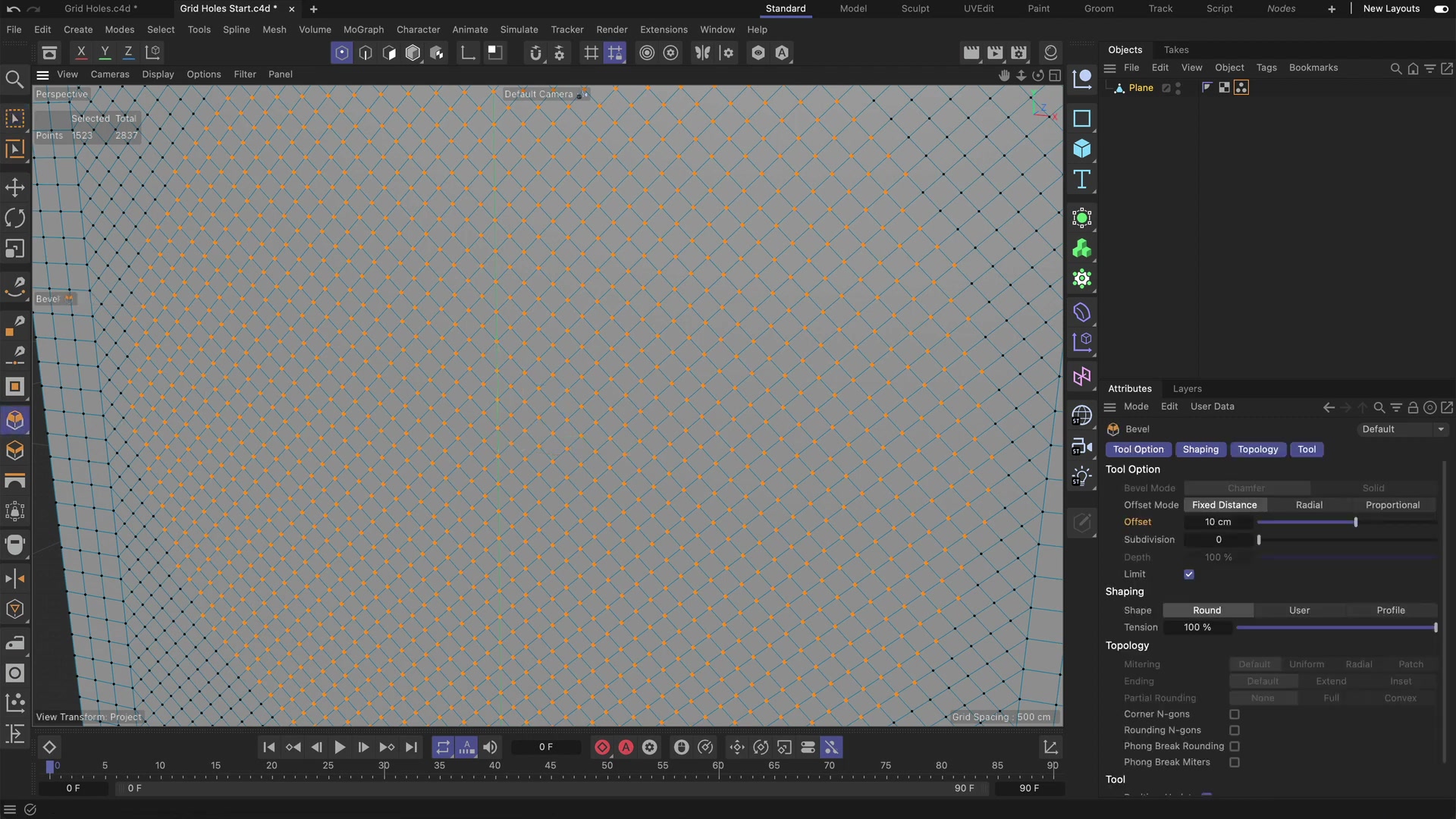Viewport: 1456px width, 819px height.
Task: Open the MoGraph menu
Action: click(x=363, y=30)
